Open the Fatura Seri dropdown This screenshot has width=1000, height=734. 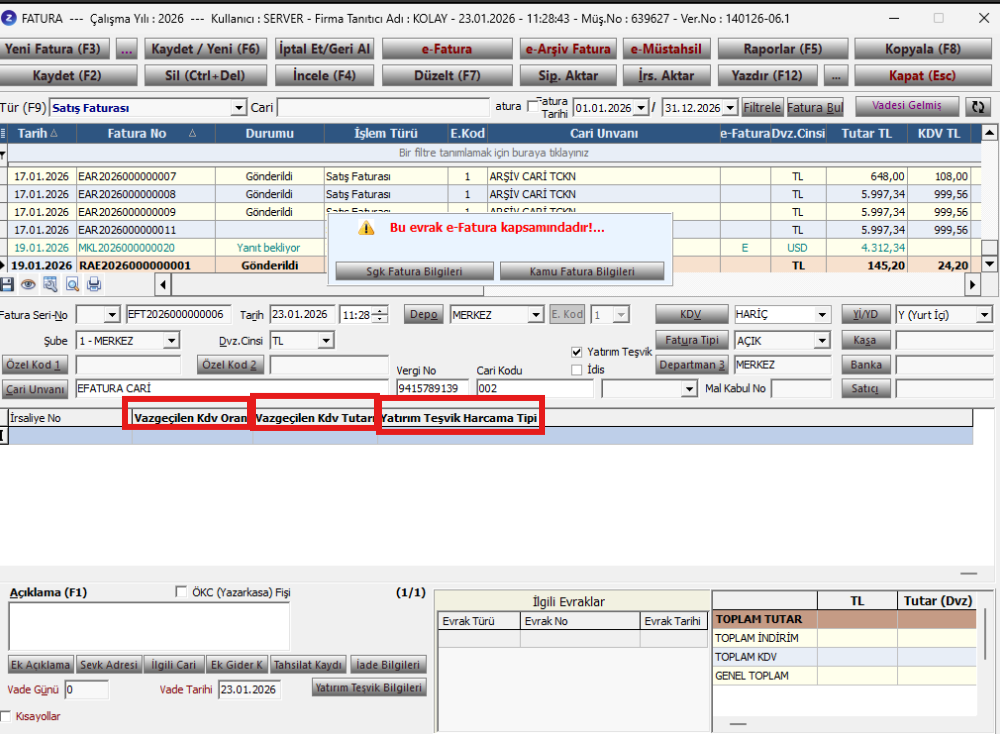coord(112,314)
